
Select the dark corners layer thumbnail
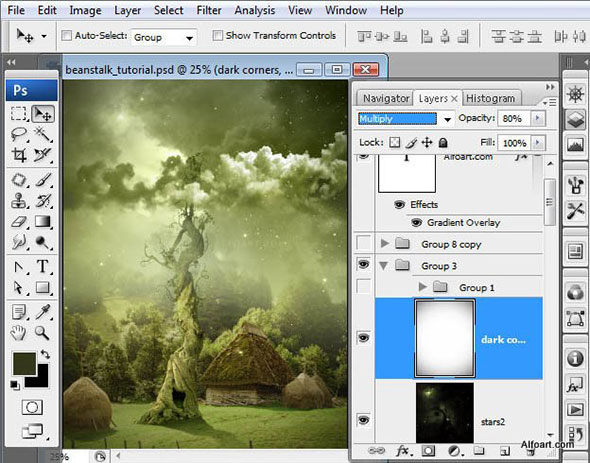pyautogui.click(x=445, y=338)
